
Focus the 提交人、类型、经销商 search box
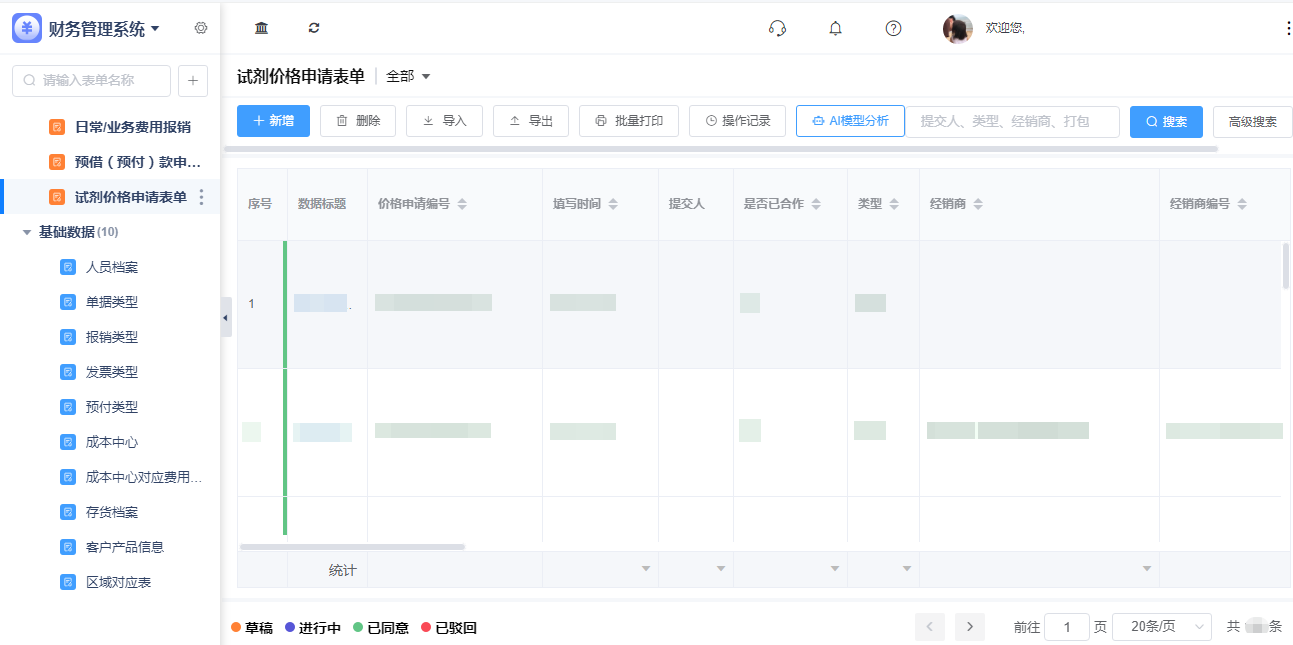[x=1012, y=121]
